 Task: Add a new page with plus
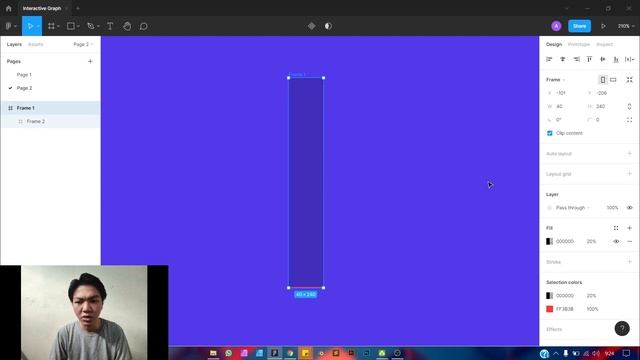coord(90,61)
